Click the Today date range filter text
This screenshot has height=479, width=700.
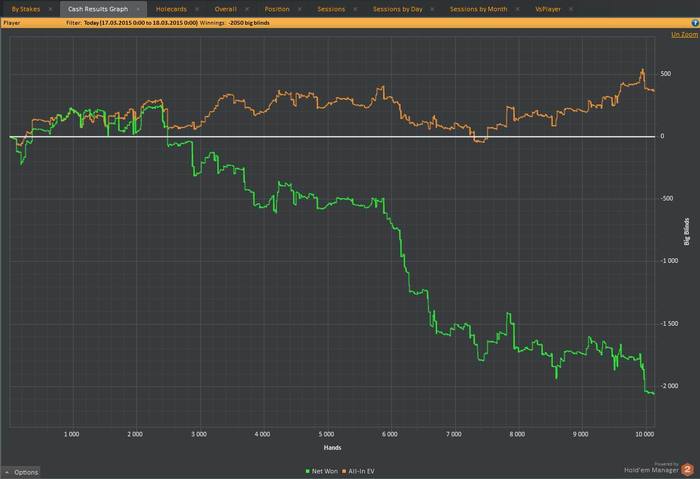pyautogui.click(x=141, y=23)
